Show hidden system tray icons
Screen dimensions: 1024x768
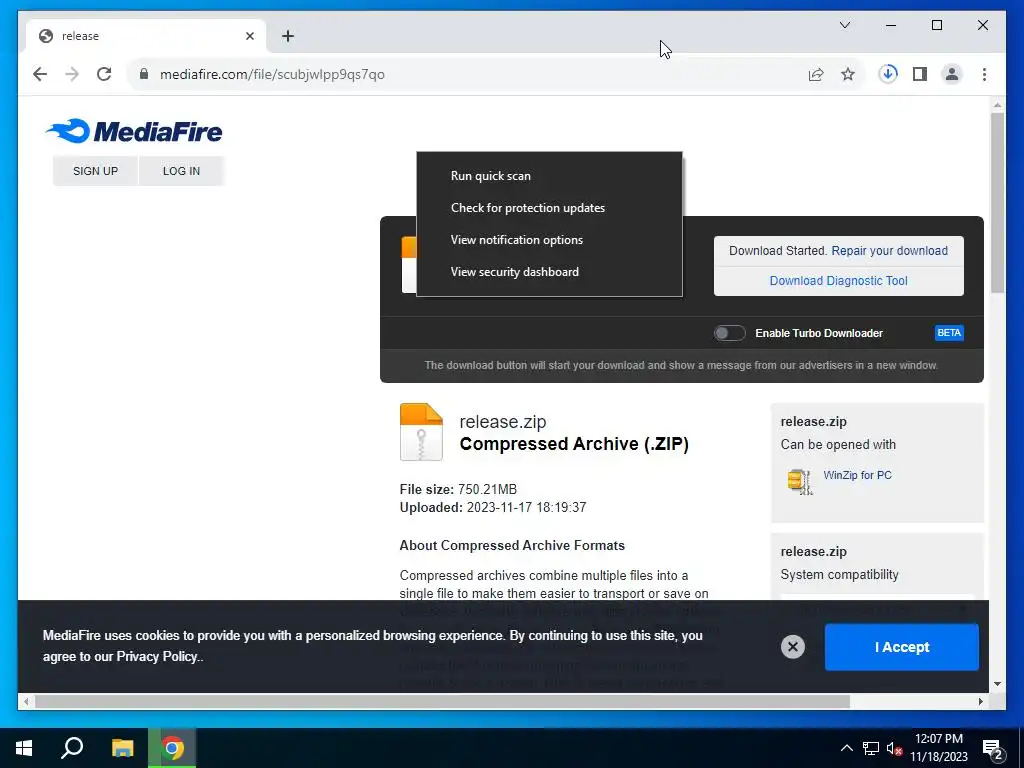coord(846,748)
